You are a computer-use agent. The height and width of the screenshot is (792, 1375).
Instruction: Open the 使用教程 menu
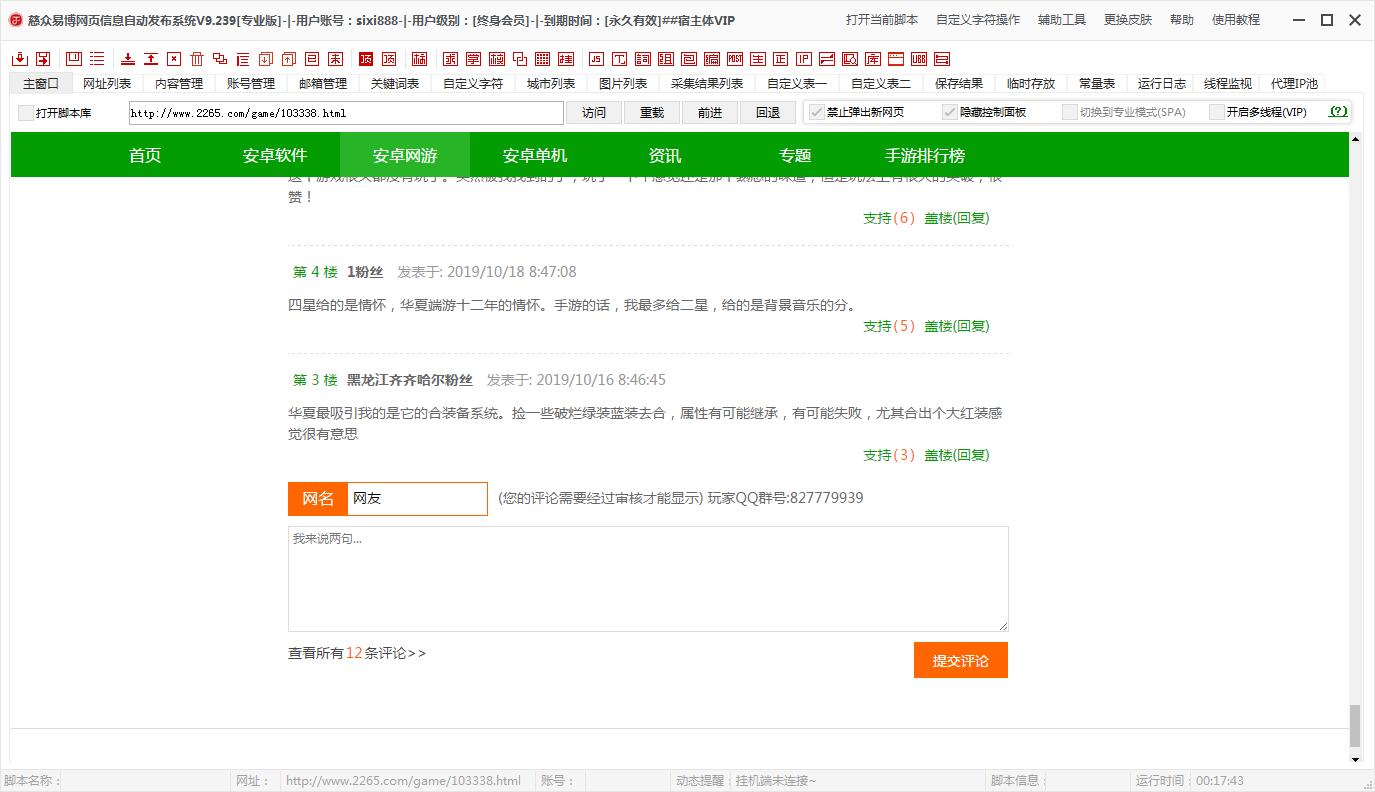click(x=1236, y=20)
